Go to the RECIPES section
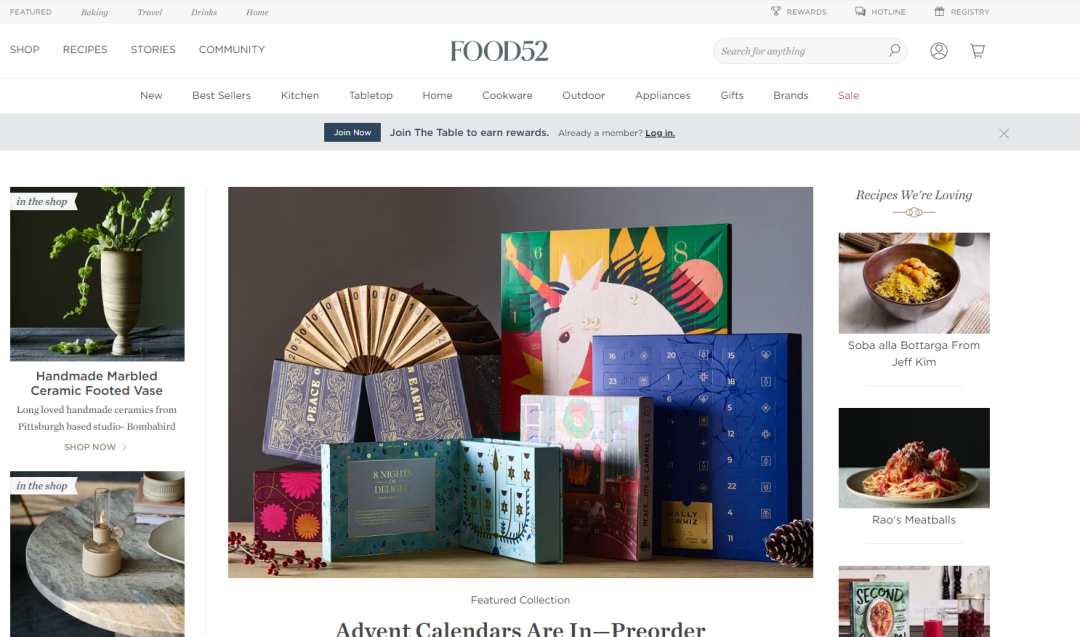The image size is (1080, 637). click(x=85, y=50)
